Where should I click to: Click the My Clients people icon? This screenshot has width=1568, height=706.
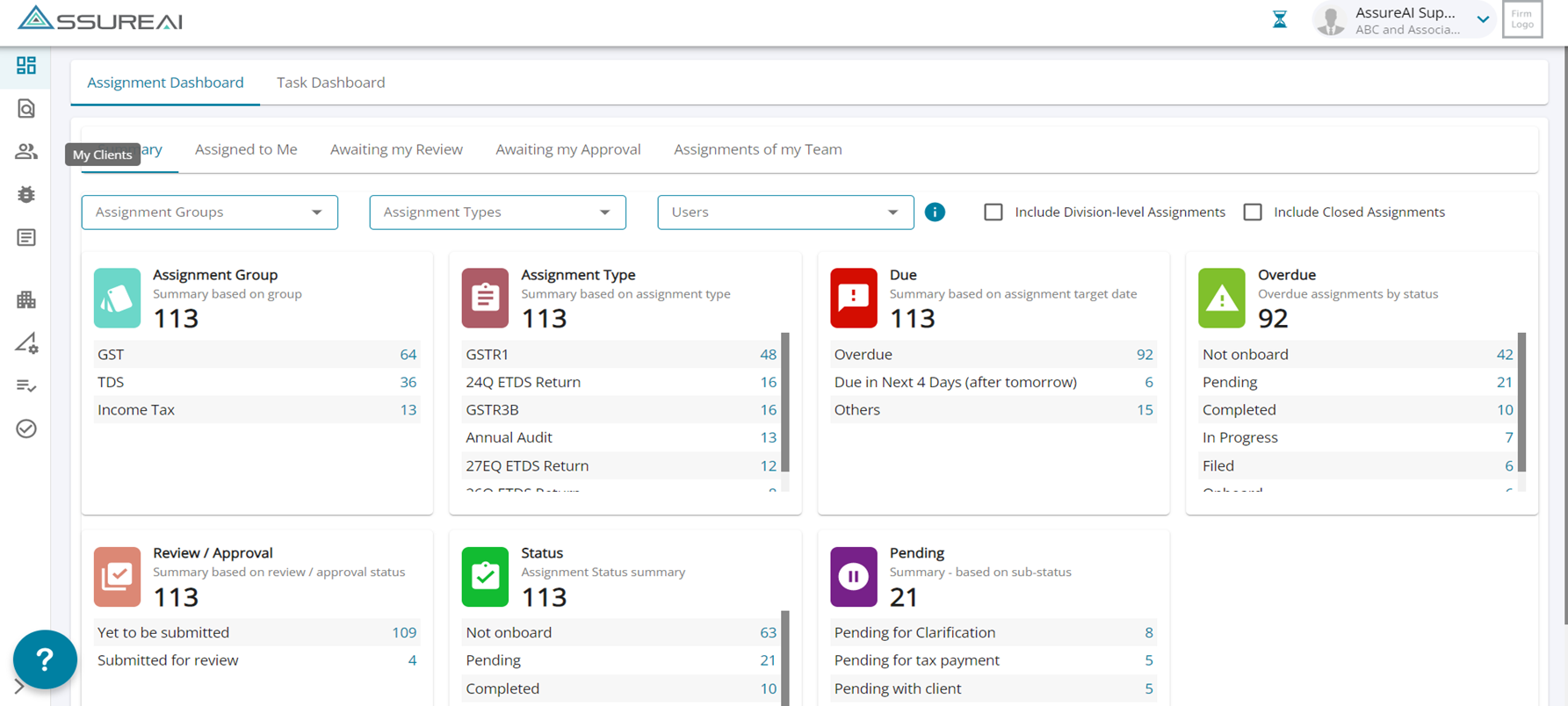(x=26, y=152)
